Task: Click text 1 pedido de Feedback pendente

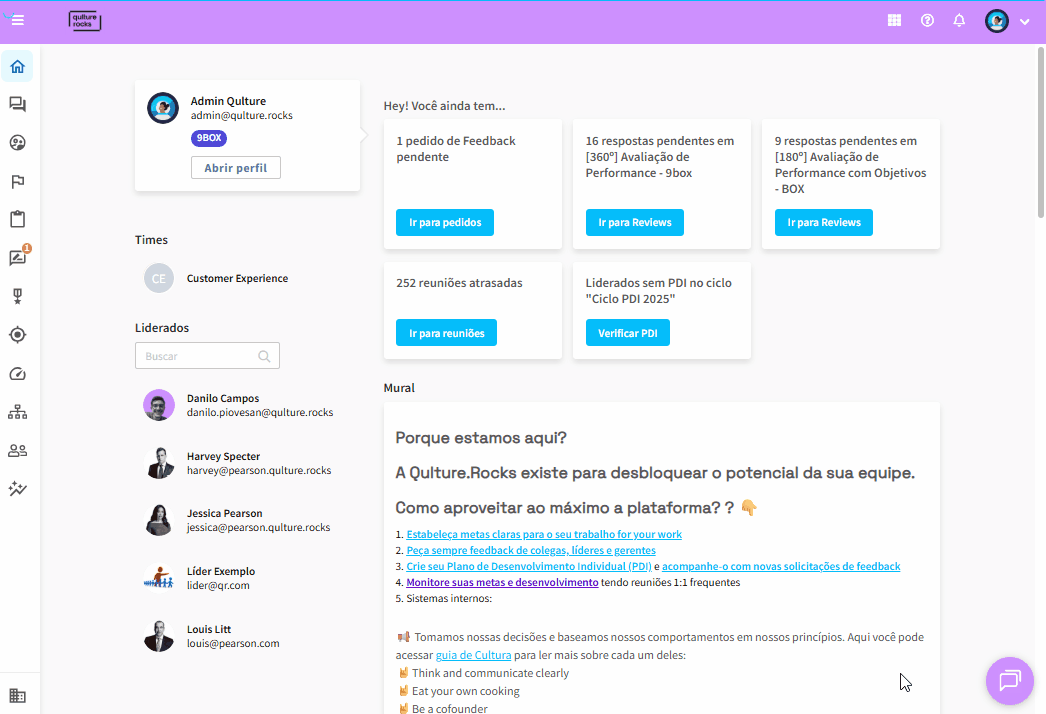Action: pyautogui.click(x=456, y=149)
